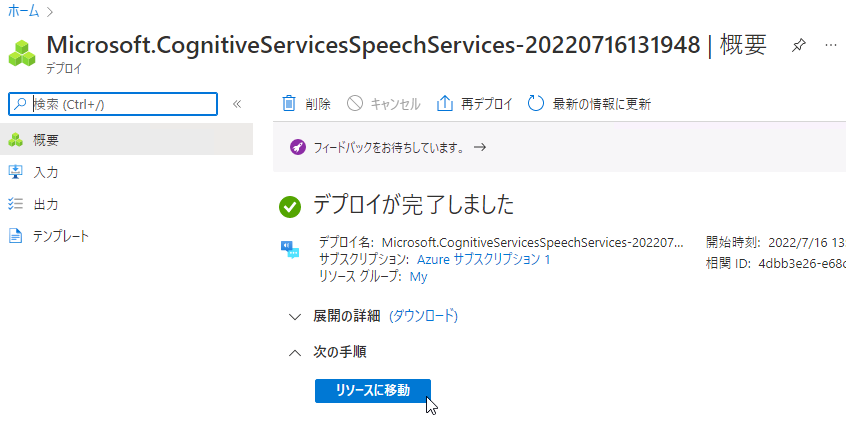Click the 概要 cubes icon in the sidebar
Screen dimensions: 846x421
[16, 140]
